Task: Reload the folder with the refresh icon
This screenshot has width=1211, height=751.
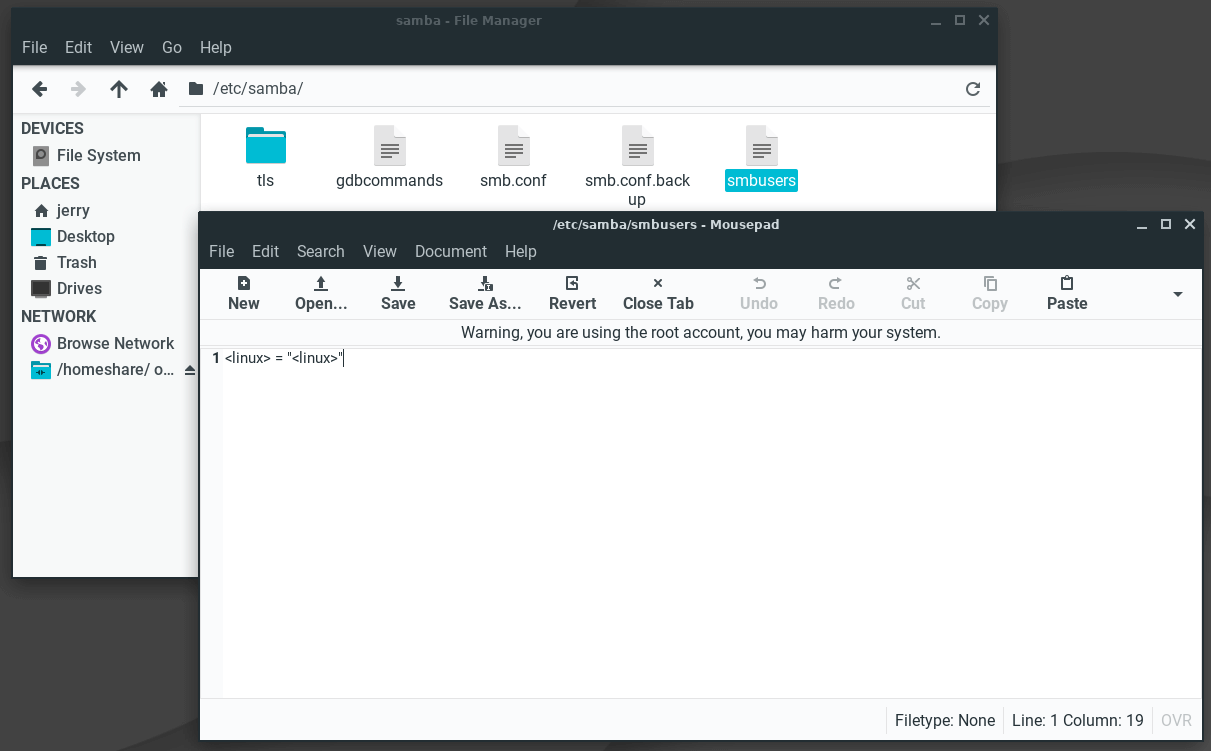Action: click(972, 89)
